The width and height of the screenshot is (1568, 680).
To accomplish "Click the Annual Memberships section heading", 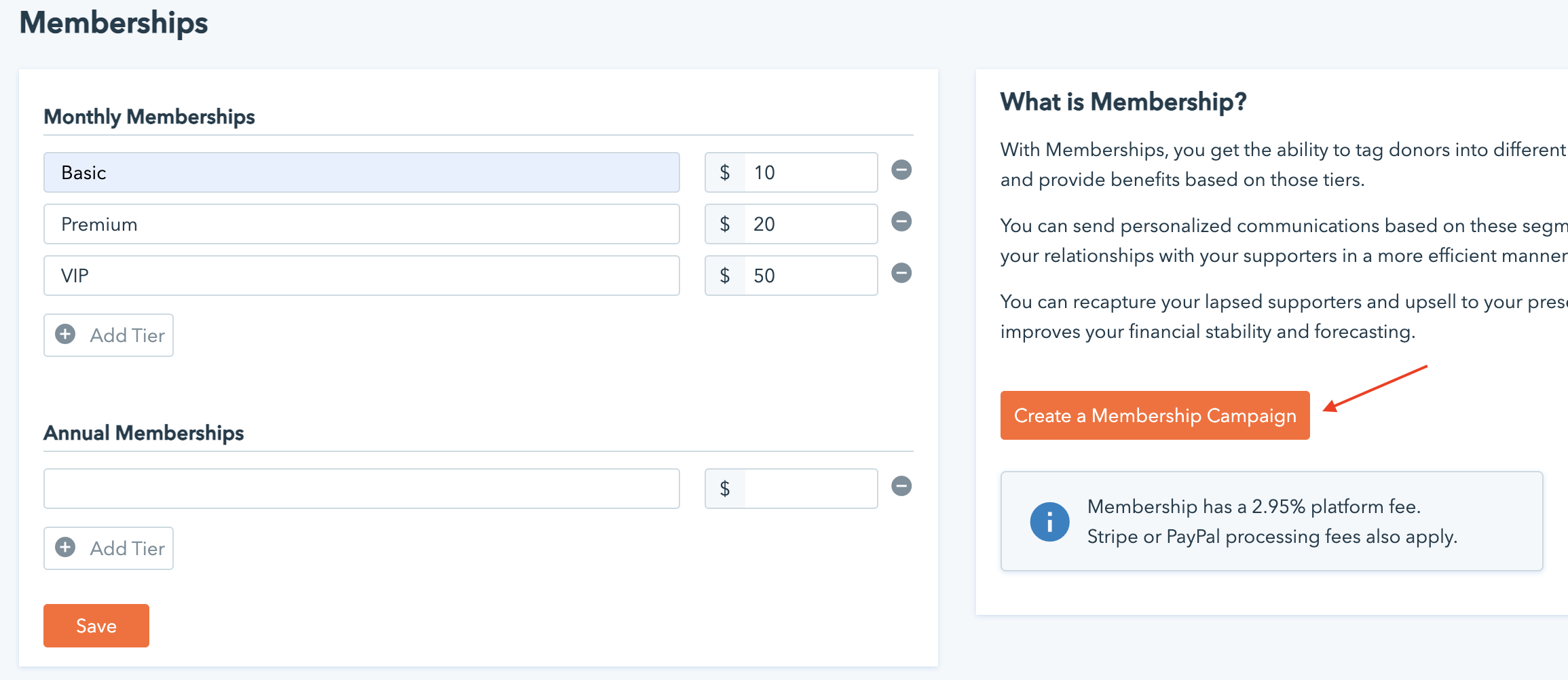I will [144, 433].
